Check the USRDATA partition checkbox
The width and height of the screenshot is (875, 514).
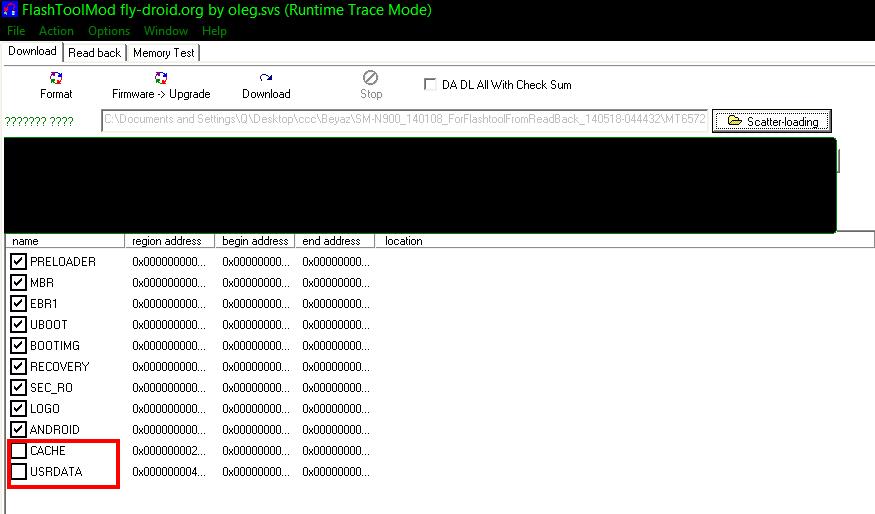(x=19, y=472)
